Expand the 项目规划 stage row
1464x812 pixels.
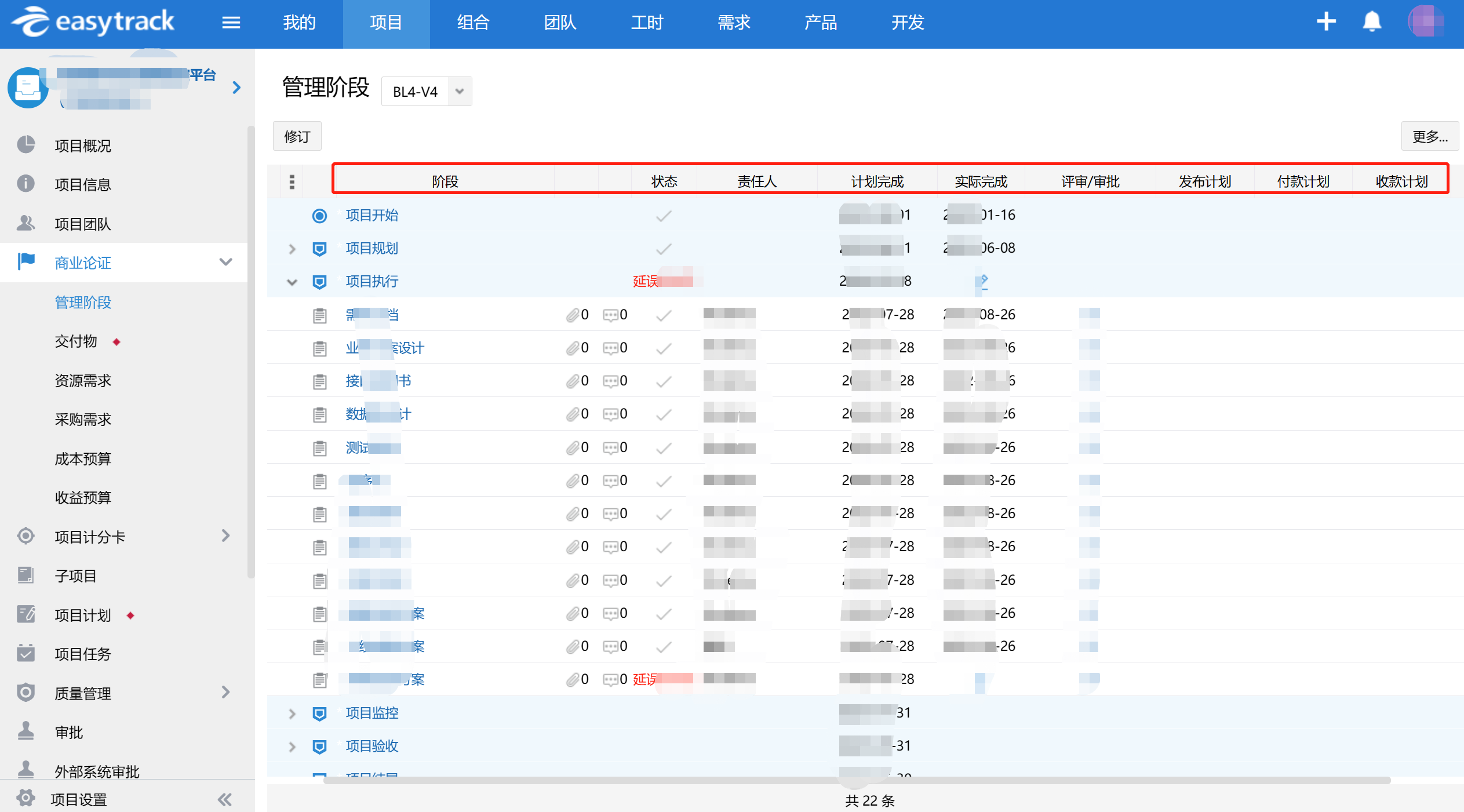coord(292,249)
